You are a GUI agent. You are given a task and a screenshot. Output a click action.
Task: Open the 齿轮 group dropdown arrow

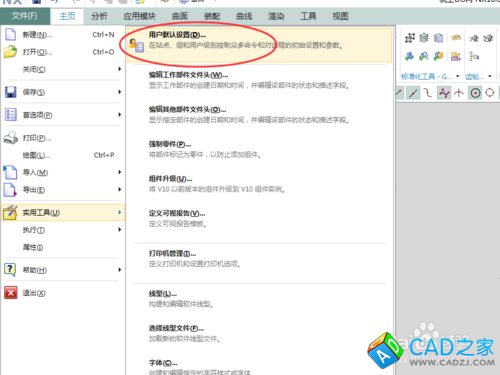[490, 76]
